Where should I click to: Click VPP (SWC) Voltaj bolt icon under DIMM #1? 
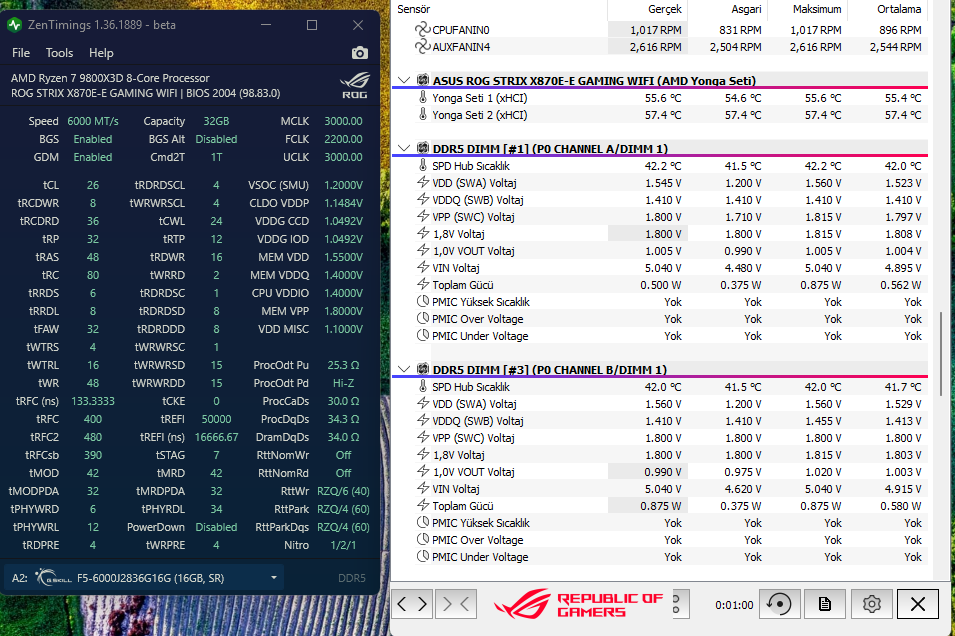point(423,216)
